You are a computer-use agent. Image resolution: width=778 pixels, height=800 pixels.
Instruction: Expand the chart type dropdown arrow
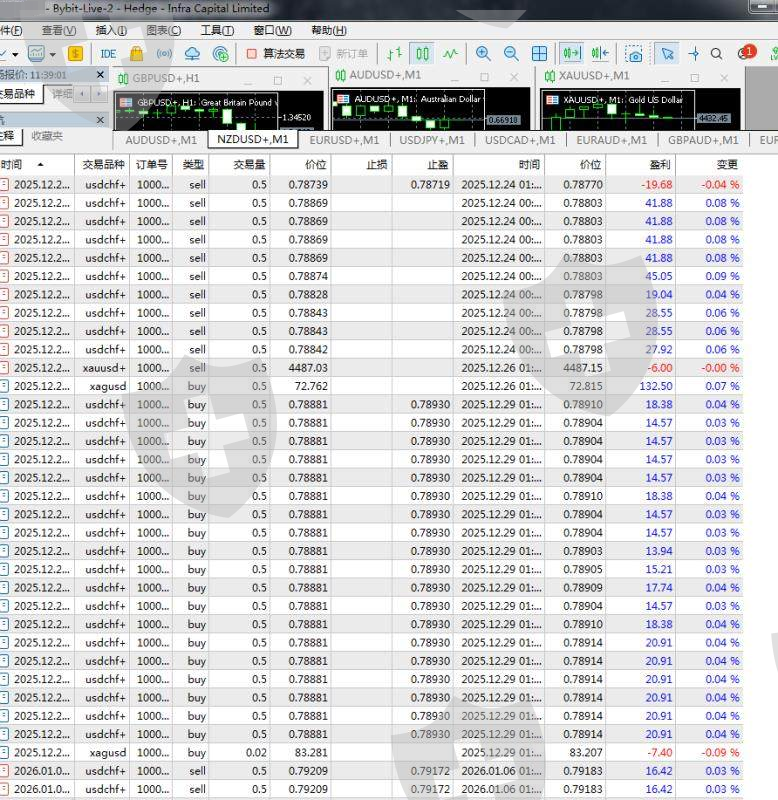click(x=15, y=54)
